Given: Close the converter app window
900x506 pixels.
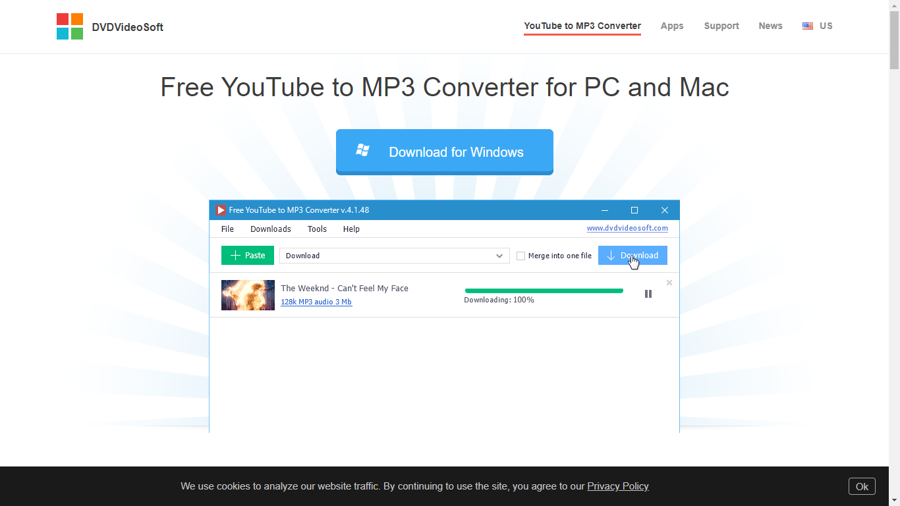Looking at the screenshot, I should (664, 210).
